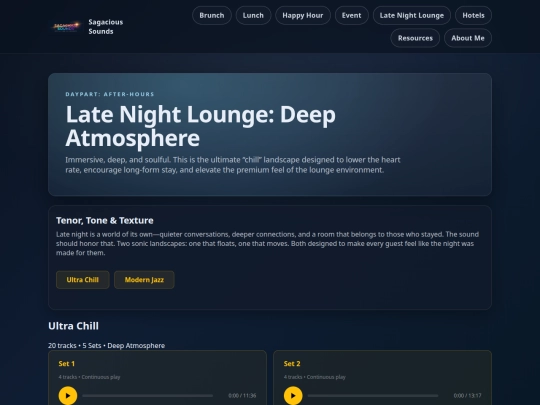This screenshot has height=405, width=540.
Task: Seek within Set 2 progress bar
Action: coord(373,396)
